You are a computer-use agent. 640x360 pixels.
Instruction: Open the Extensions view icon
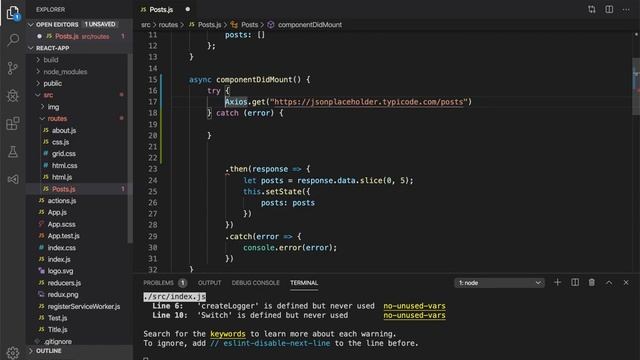click(13, 123)
